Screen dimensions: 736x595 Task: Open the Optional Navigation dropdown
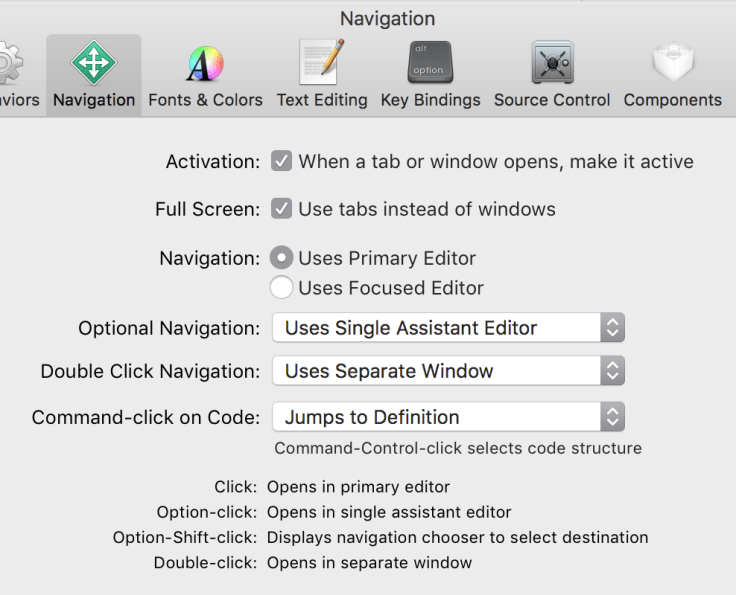point(448,328)
